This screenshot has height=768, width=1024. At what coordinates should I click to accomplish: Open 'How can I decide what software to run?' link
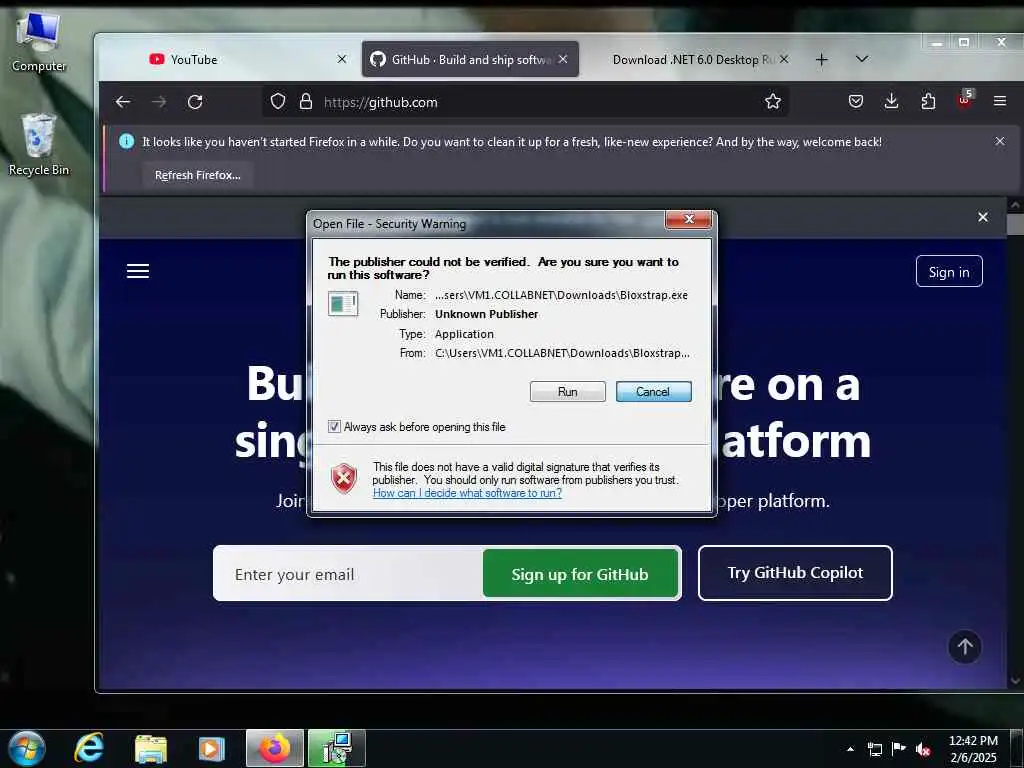point(467,493)
